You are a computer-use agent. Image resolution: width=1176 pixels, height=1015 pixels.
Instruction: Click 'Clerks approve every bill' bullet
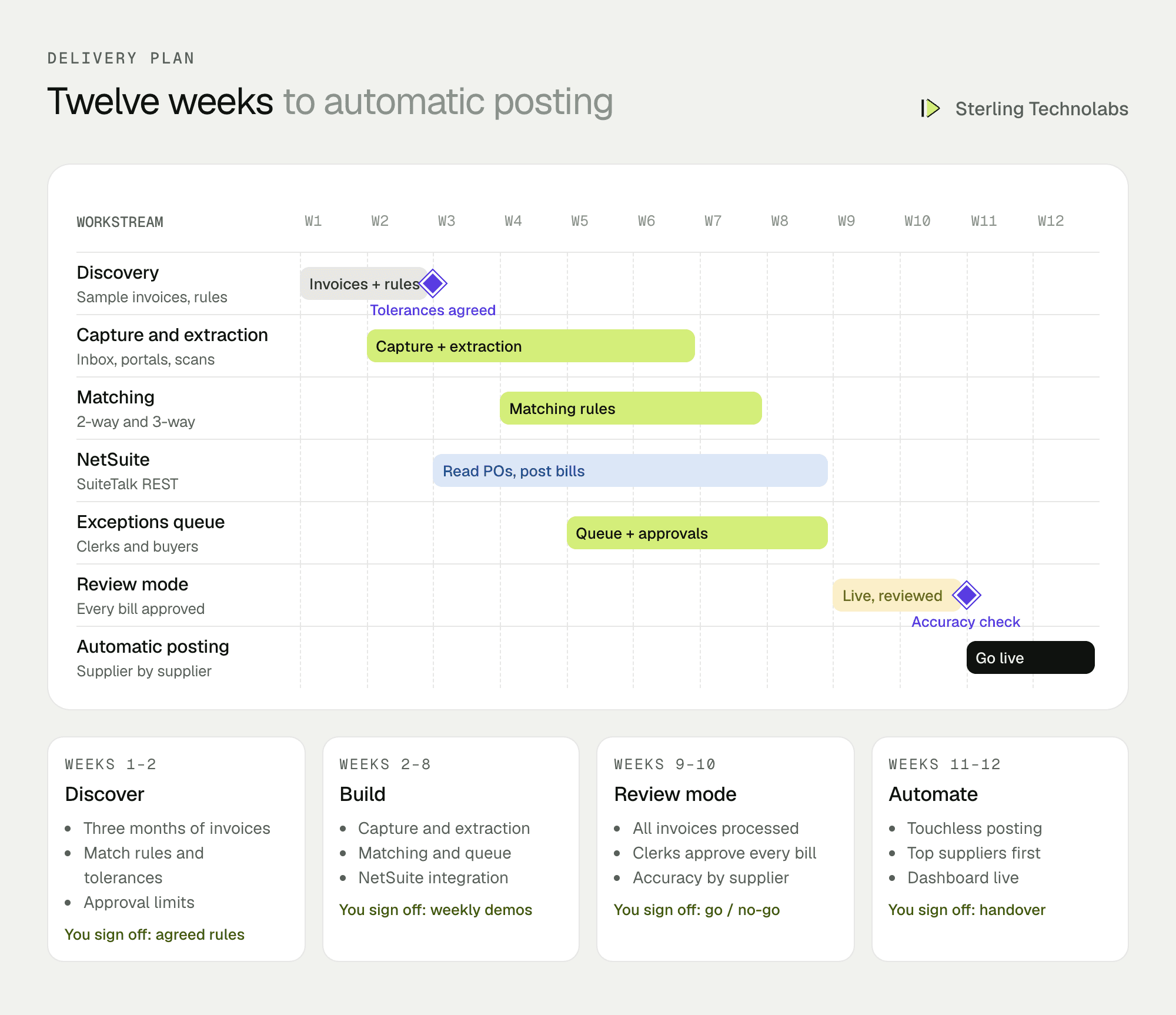tap(724, 853)
